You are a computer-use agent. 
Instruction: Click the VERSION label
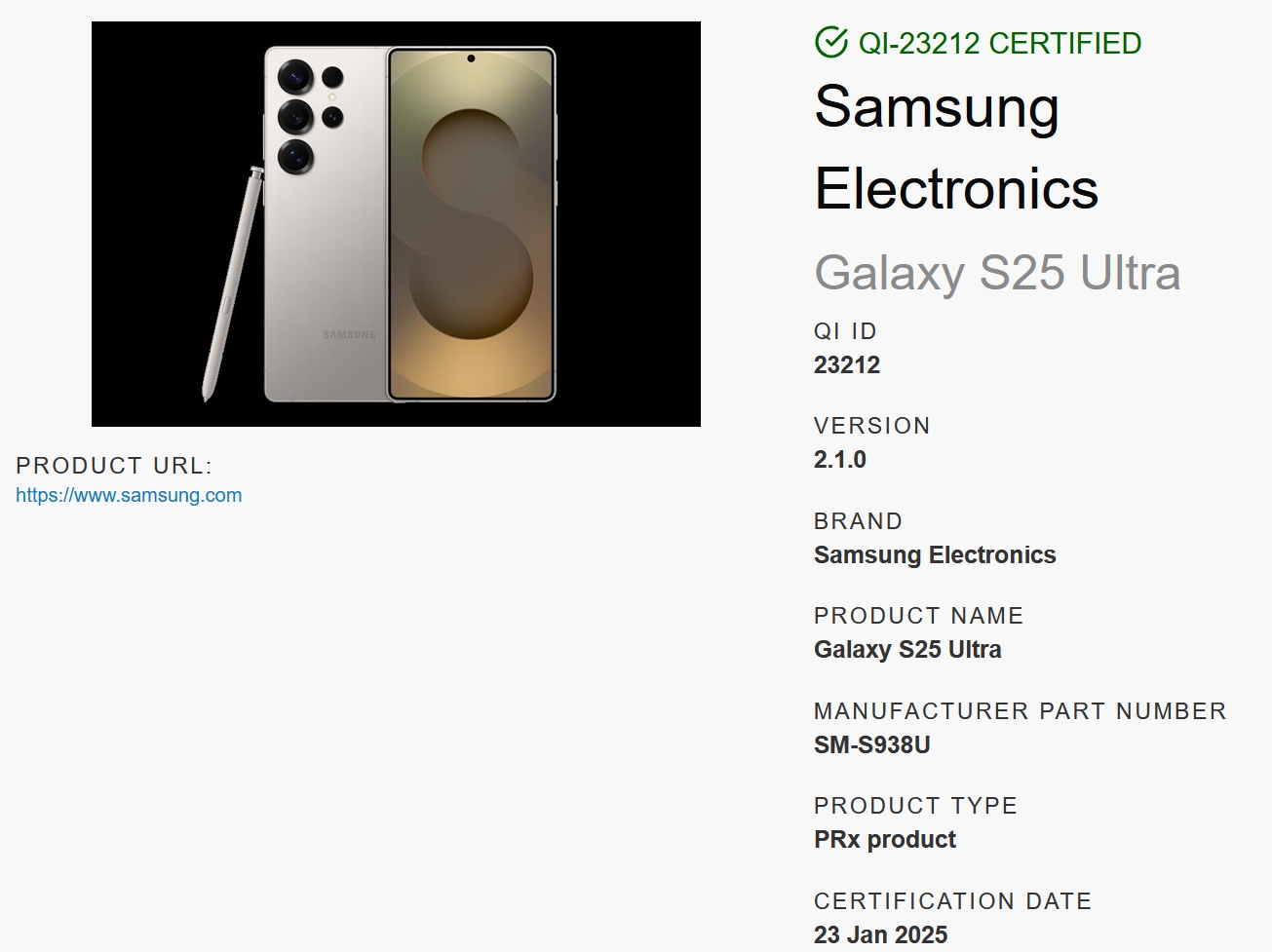pyautogui.click(x=872, y=426)
